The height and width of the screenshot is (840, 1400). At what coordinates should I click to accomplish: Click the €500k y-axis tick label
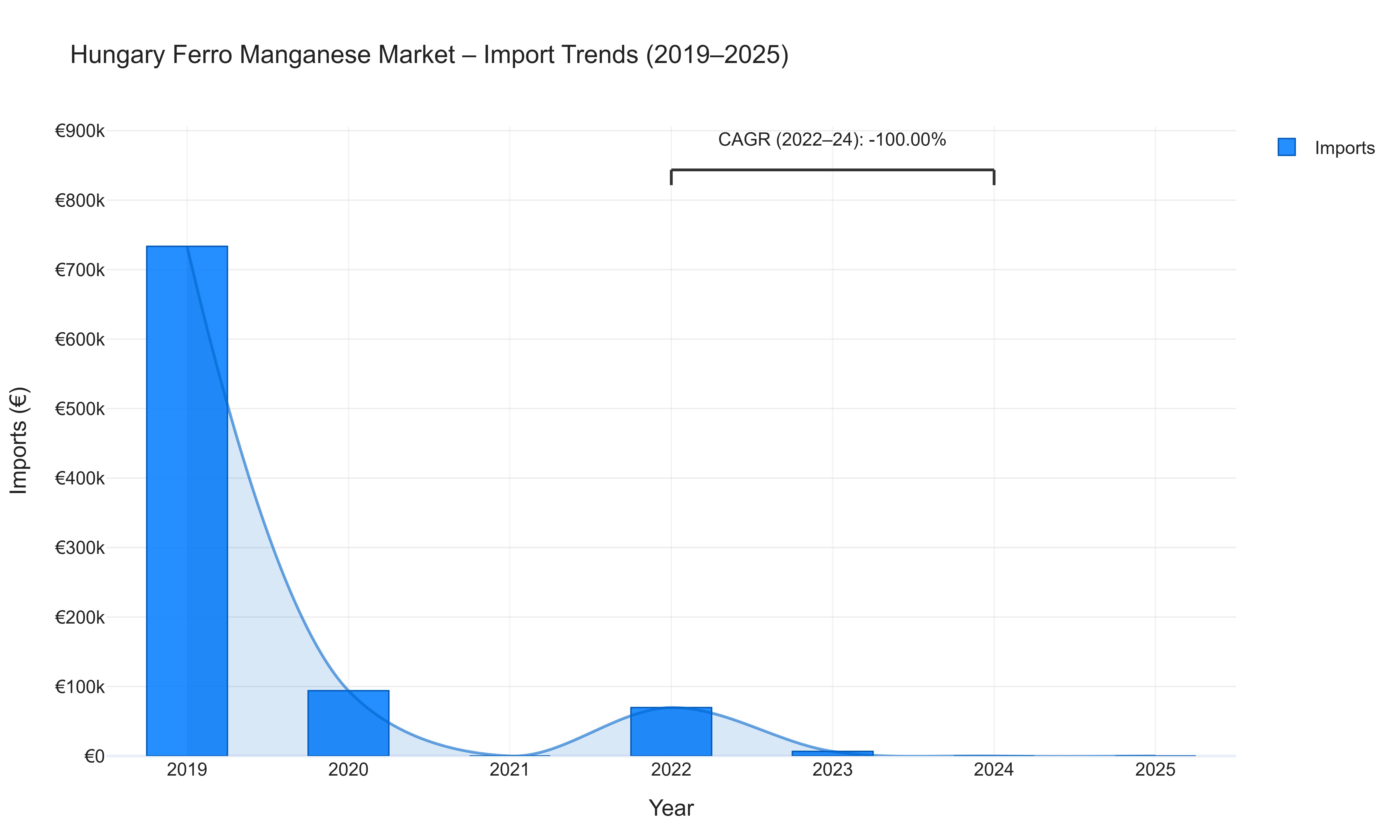(x=80, y=409)
